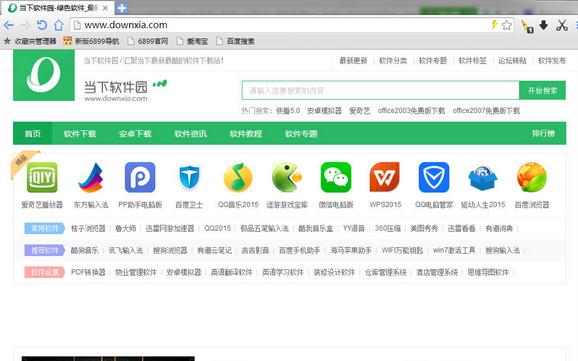The height and width of the screenshot is (361, 578).
Task: Click hot search 安卓模拟器 link
Action: (324, 111)
